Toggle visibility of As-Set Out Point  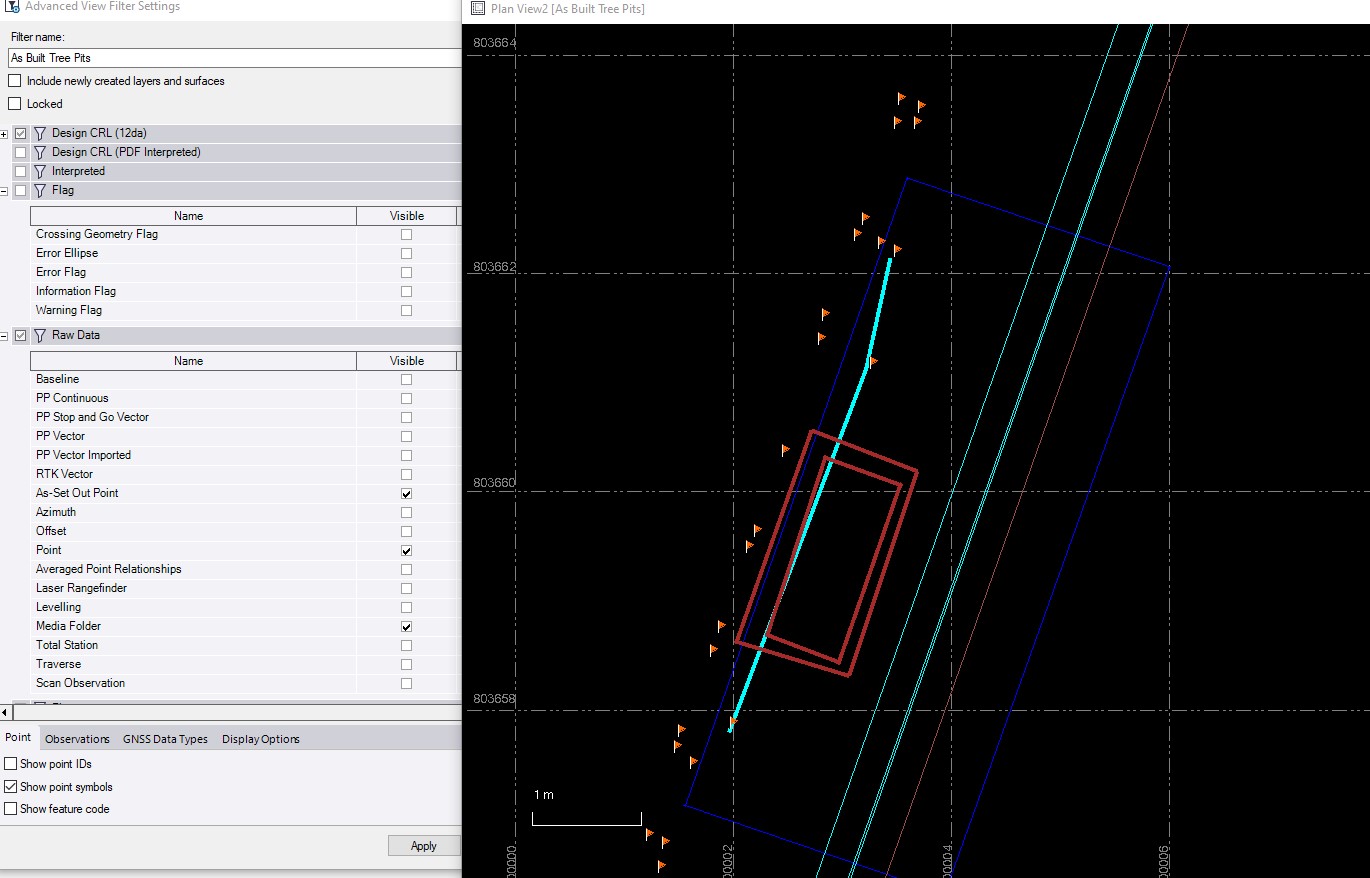(406, 494)
